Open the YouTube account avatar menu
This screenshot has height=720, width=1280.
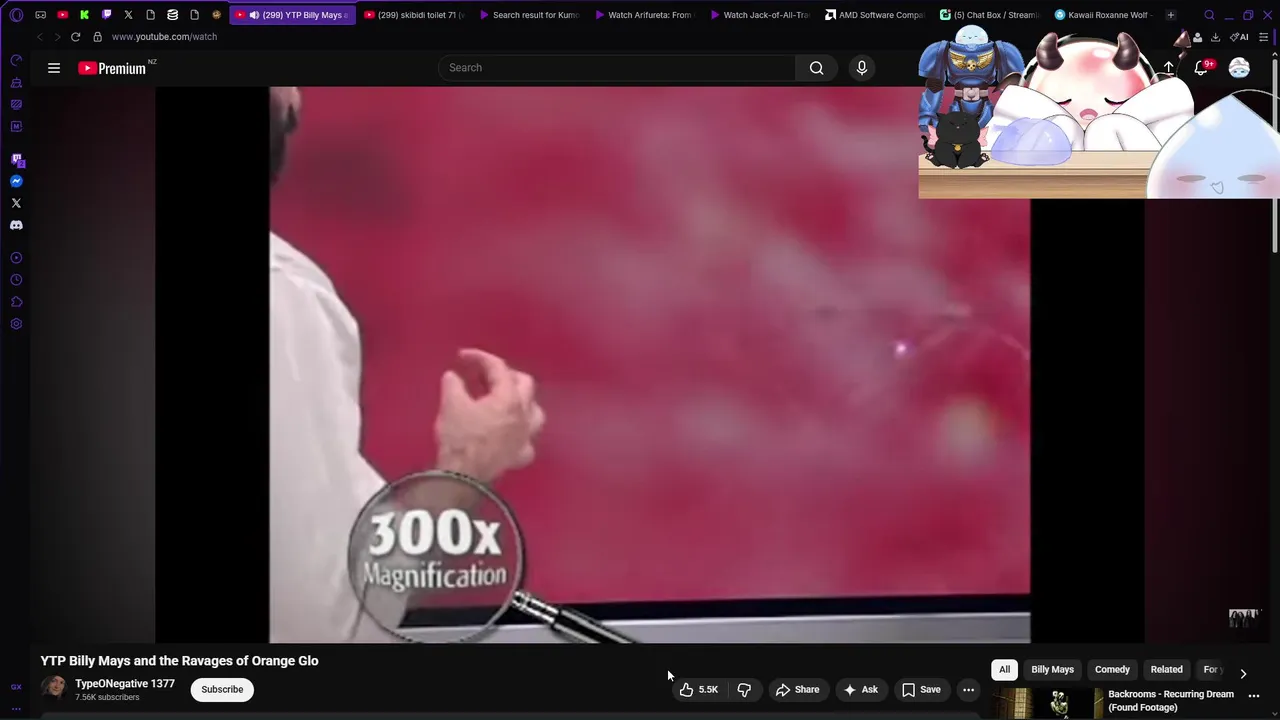coord(1239,68)
